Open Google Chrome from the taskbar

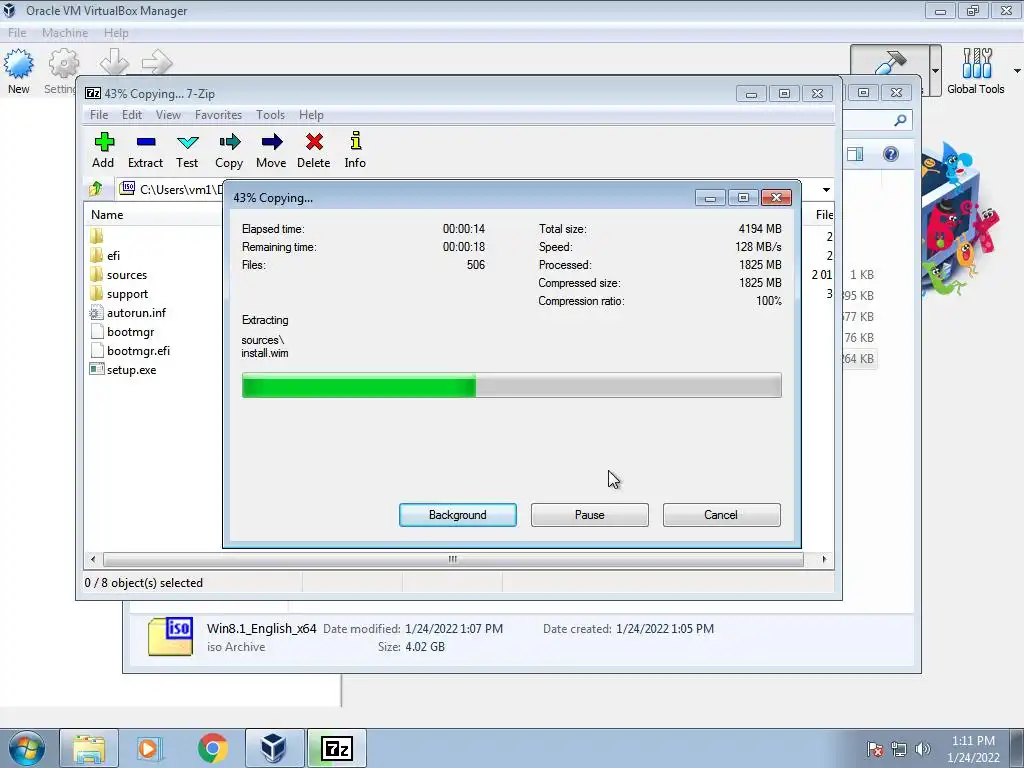(x=212, y=748)
